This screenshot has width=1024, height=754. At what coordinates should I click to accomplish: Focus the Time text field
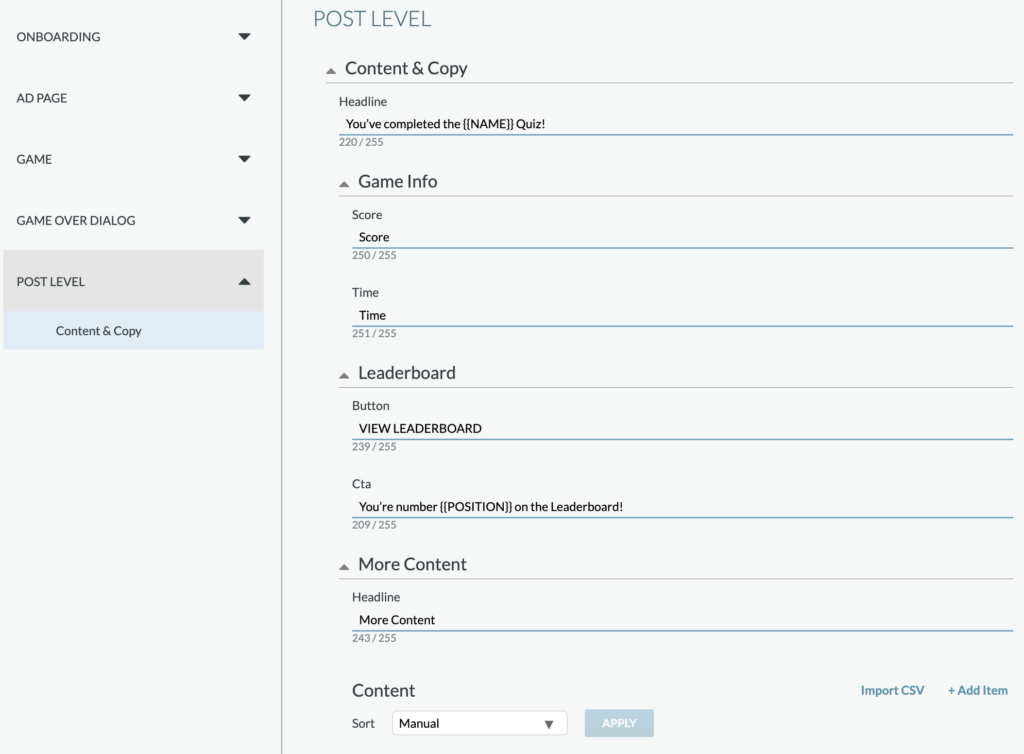[682, 315]
